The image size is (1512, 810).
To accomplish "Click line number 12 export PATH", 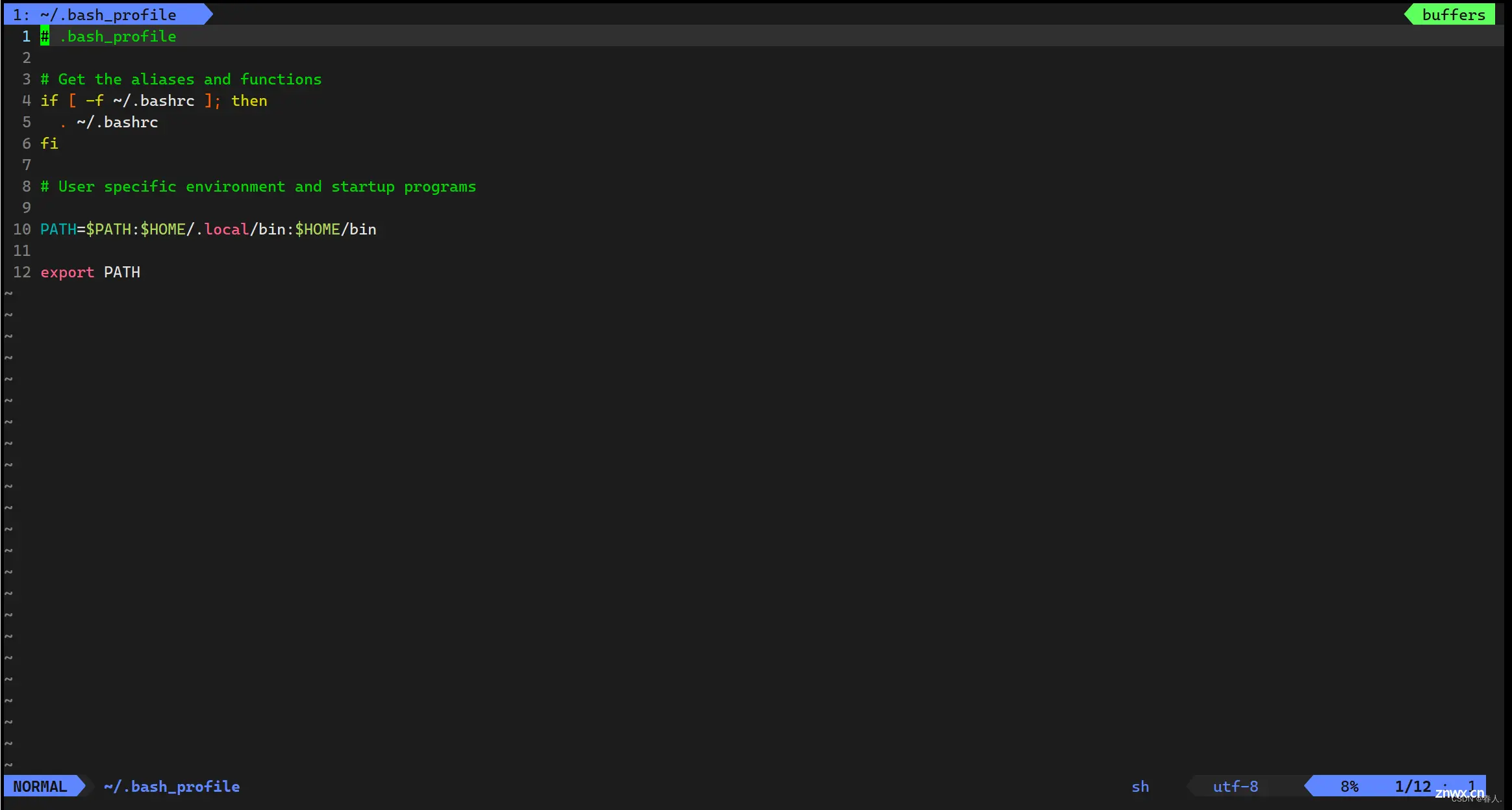I will (x=90, y=272).
